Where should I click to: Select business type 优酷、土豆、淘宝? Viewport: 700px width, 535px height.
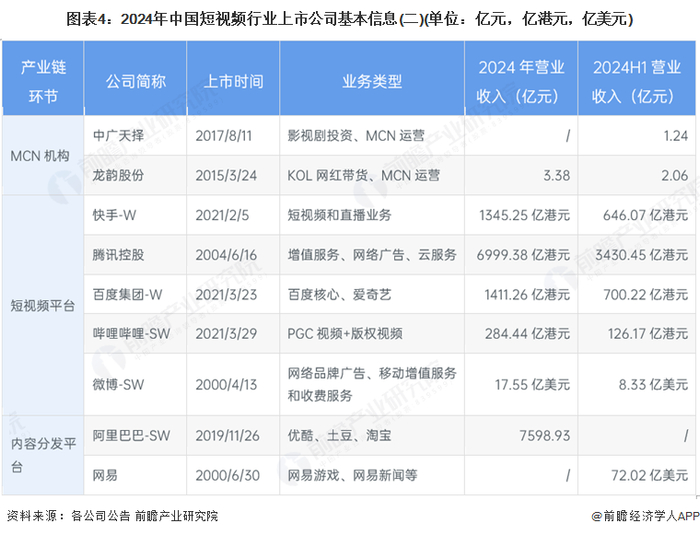pos(339,435)
